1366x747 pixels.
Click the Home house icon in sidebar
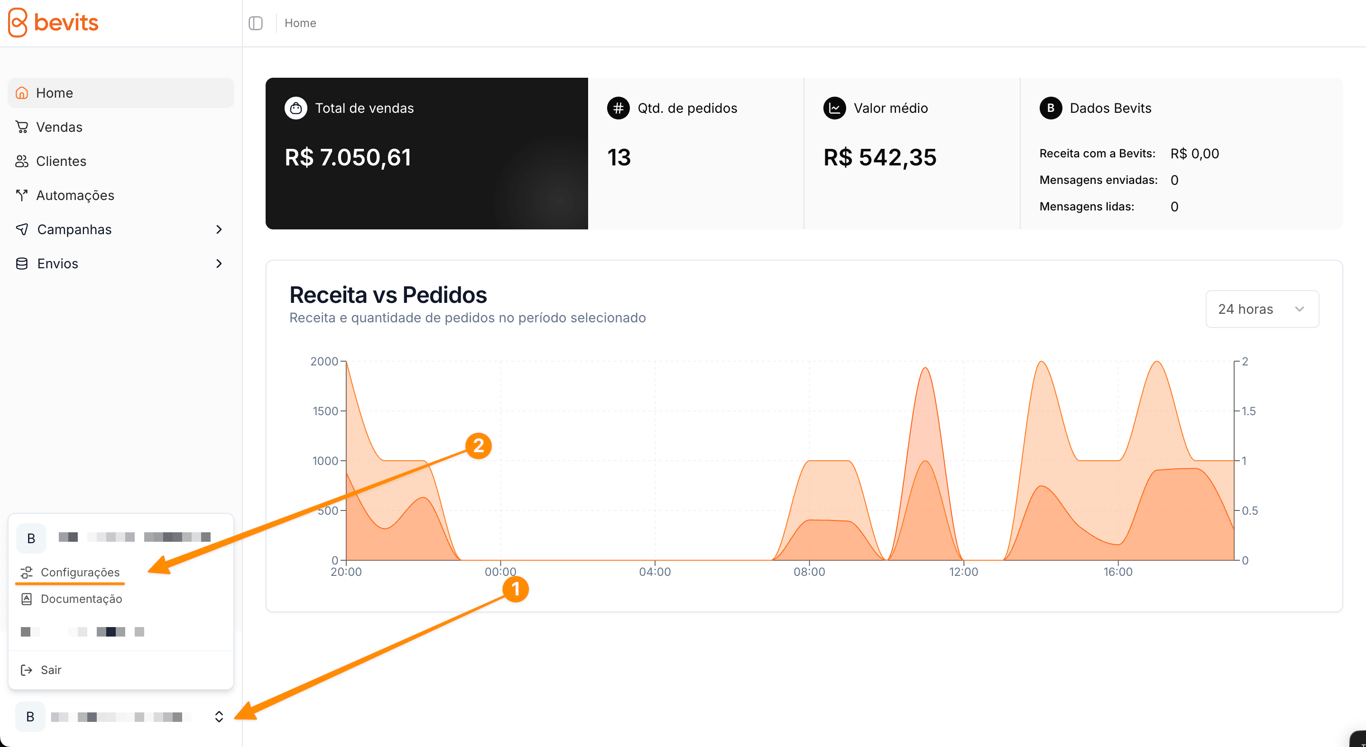(x=22, y=93)
